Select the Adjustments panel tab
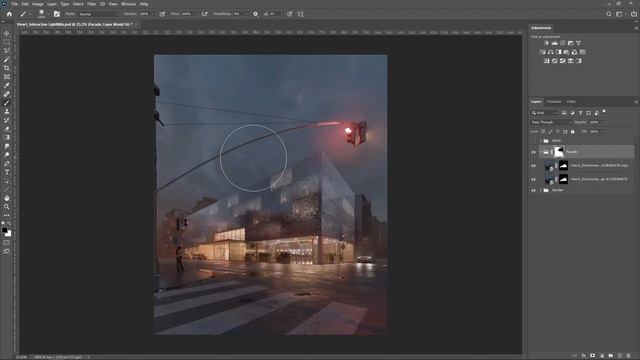Image resolution: width=640 pixels, height=360 pixels. 541,28
